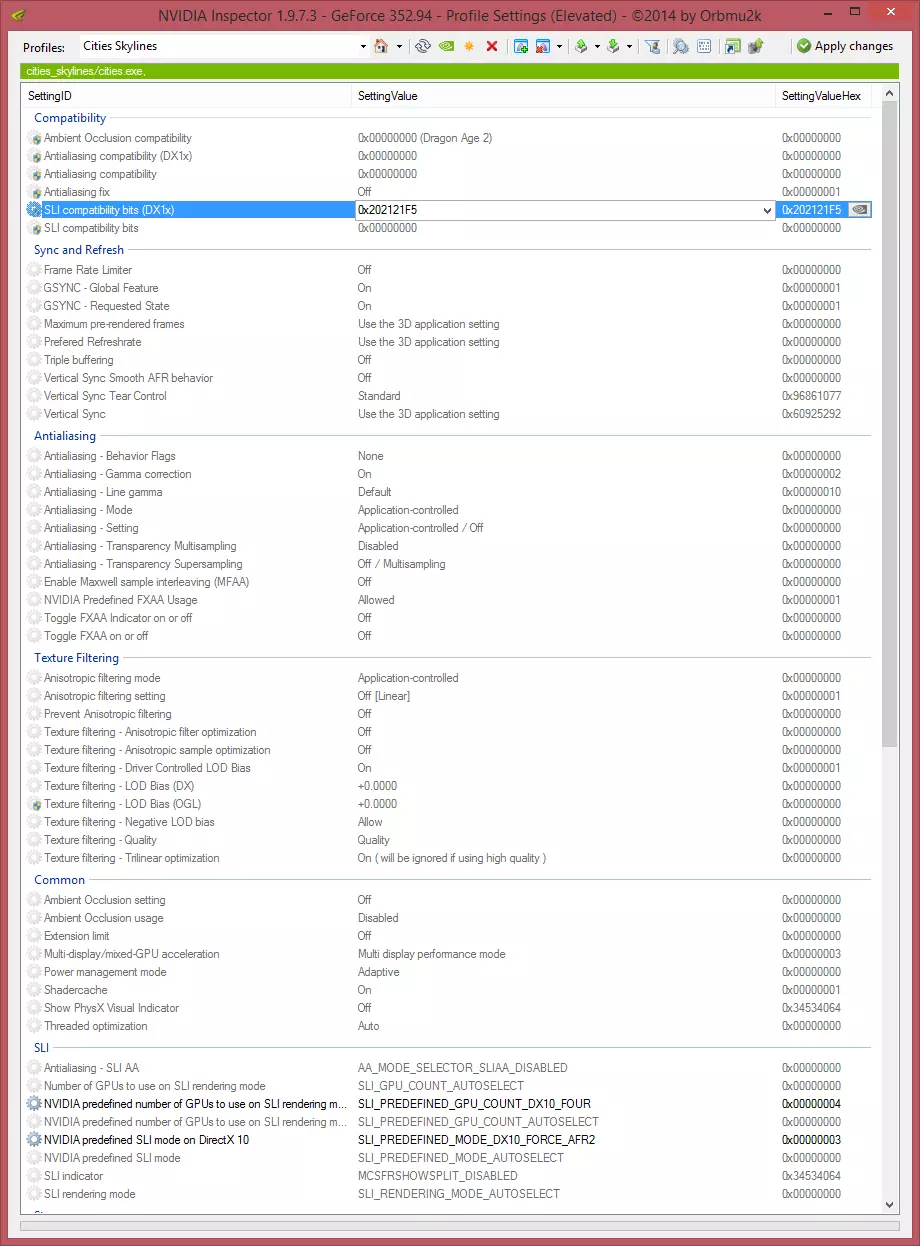The image size is (920, 1246).
Task: Click the SettingValue column header
Action: tap(566, 96)
